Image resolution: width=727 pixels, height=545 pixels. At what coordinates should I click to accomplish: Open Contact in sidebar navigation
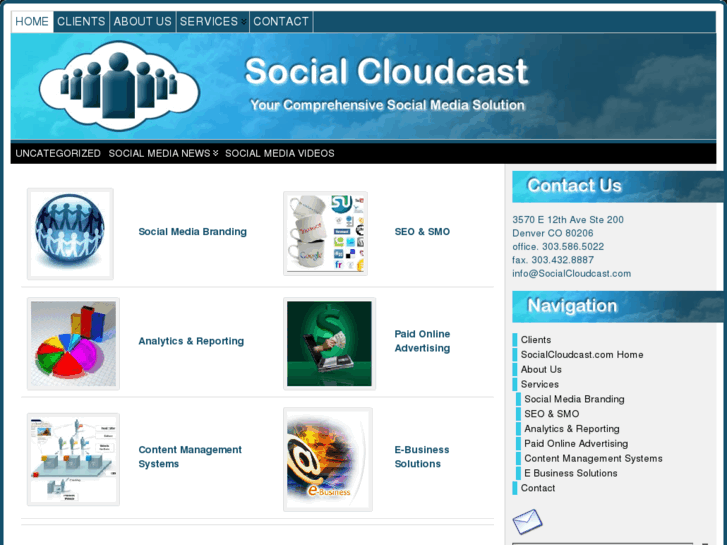pos(537,488)
